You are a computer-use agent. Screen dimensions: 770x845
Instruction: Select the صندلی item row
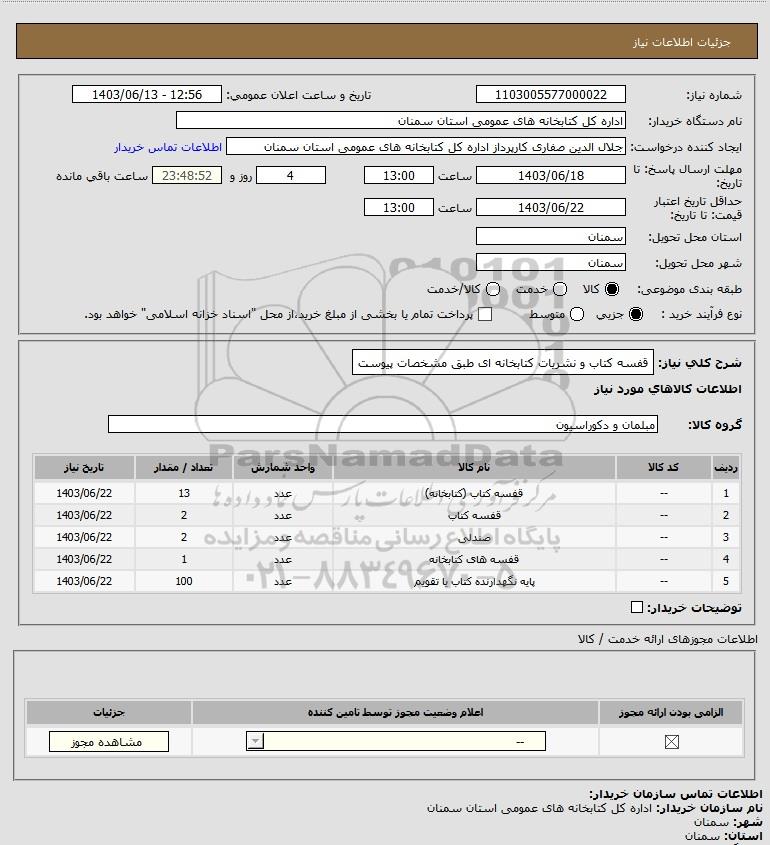click(387, 537)
